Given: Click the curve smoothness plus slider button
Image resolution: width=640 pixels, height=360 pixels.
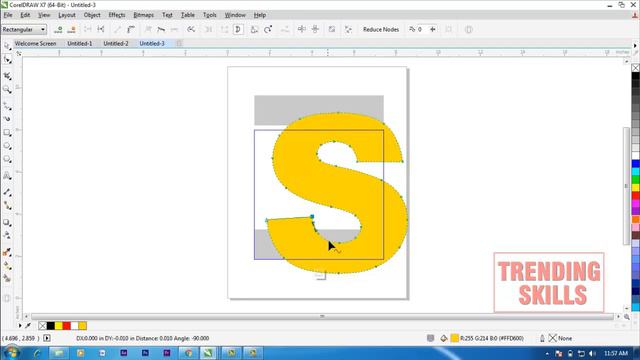Looking at the screenshot, I should [433, 29].
